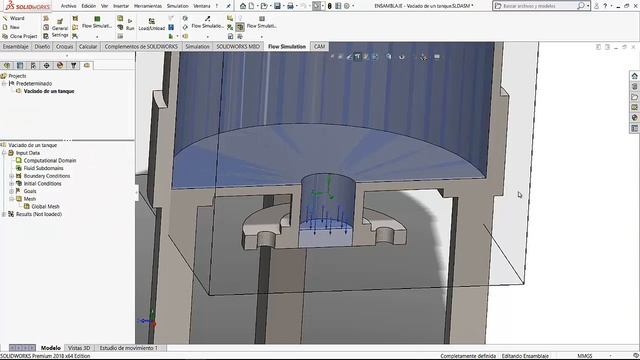This screenshot has height=360, width=640.
Task: Switch to the Ensamblaje ribbon tab
Action: pos(16,47)
